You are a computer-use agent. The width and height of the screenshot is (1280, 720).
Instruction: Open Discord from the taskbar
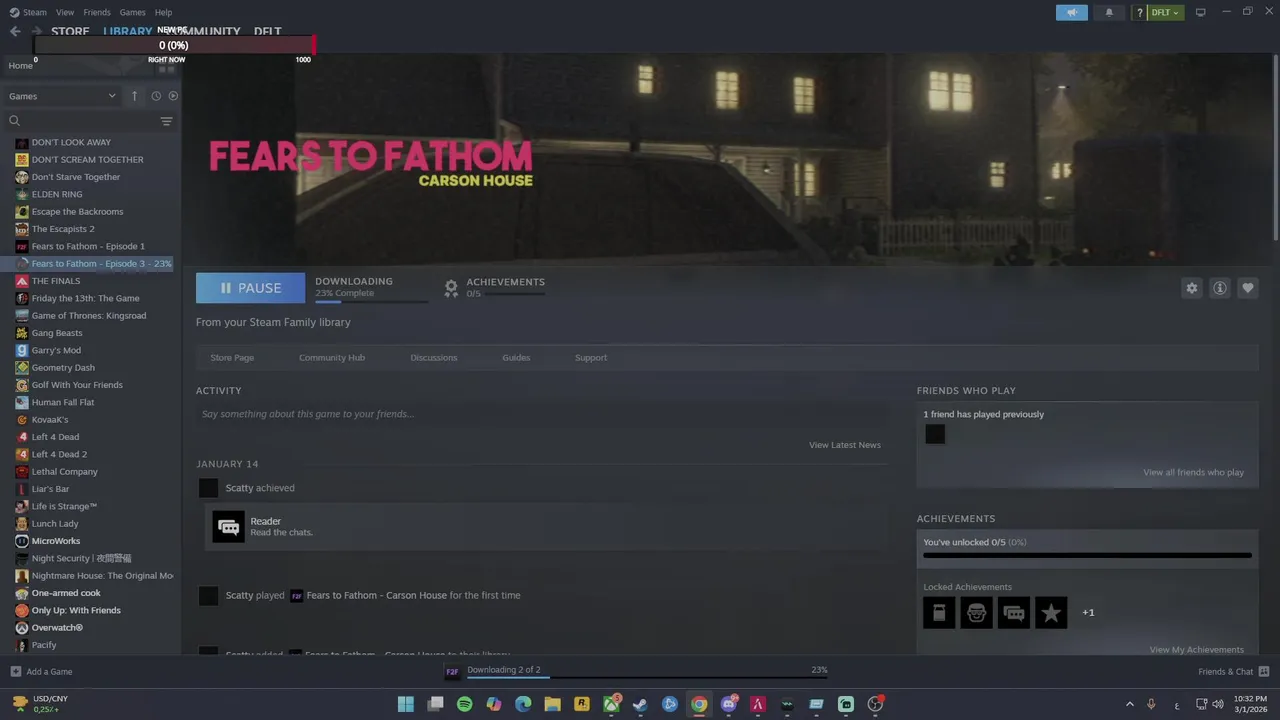pyautogui.click(x=728, y=704)
